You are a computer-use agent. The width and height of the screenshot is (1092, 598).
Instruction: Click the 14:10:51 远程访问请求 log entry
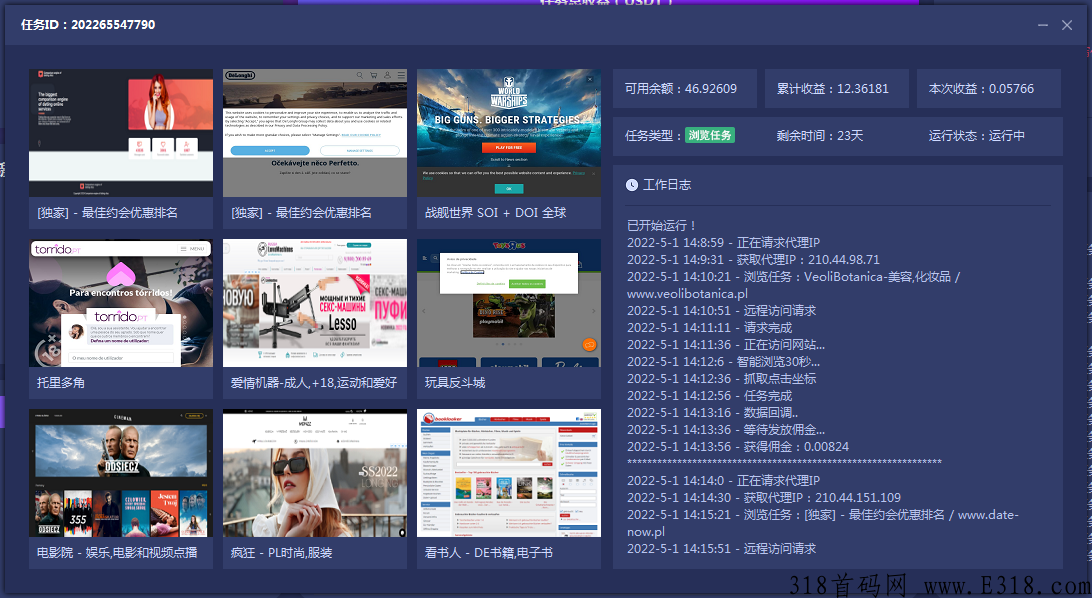pos(722,310)
